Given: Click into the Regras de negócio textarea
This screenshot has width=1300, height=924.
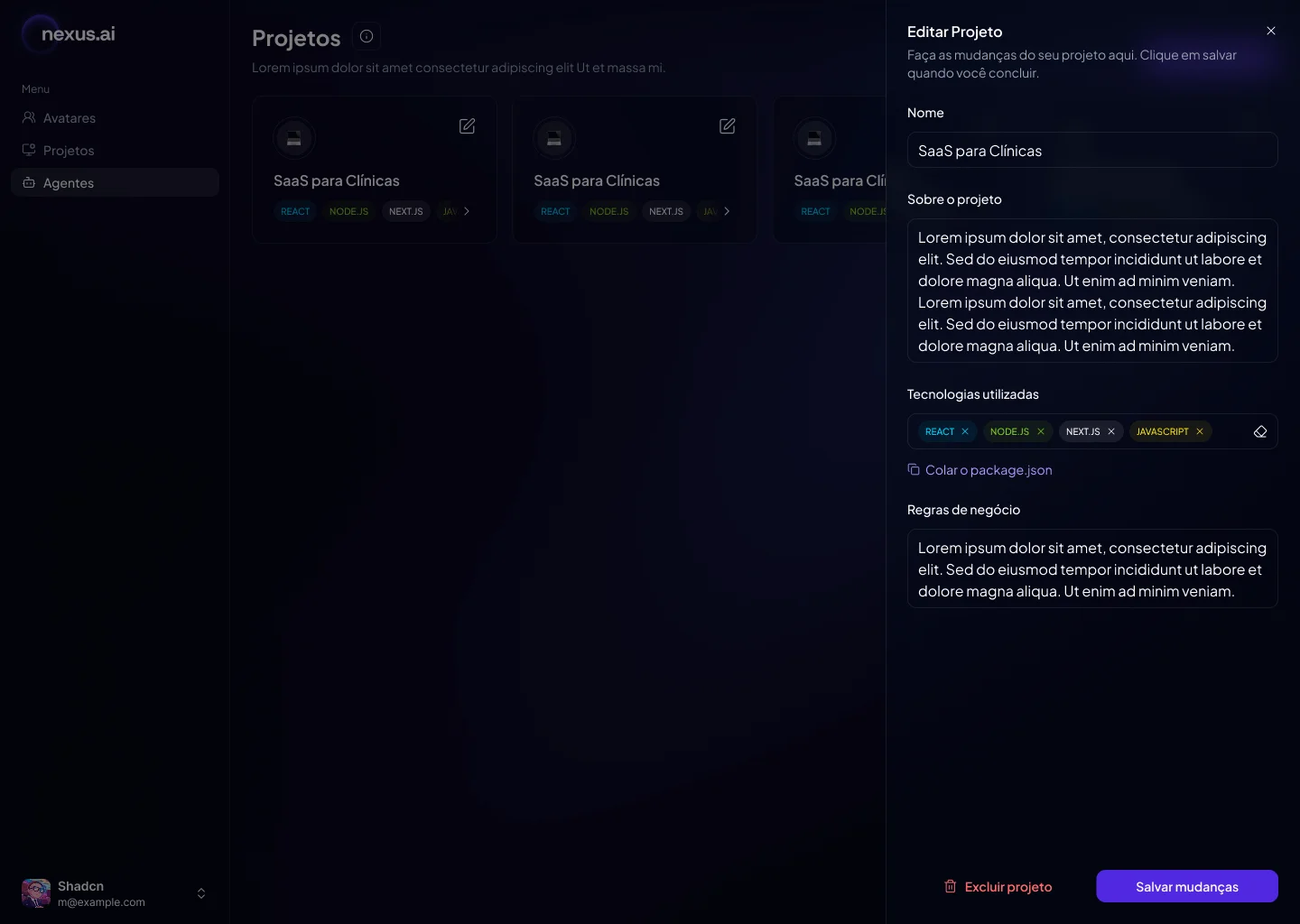Looking at the screenshot, I should (x=1092, y=569).
